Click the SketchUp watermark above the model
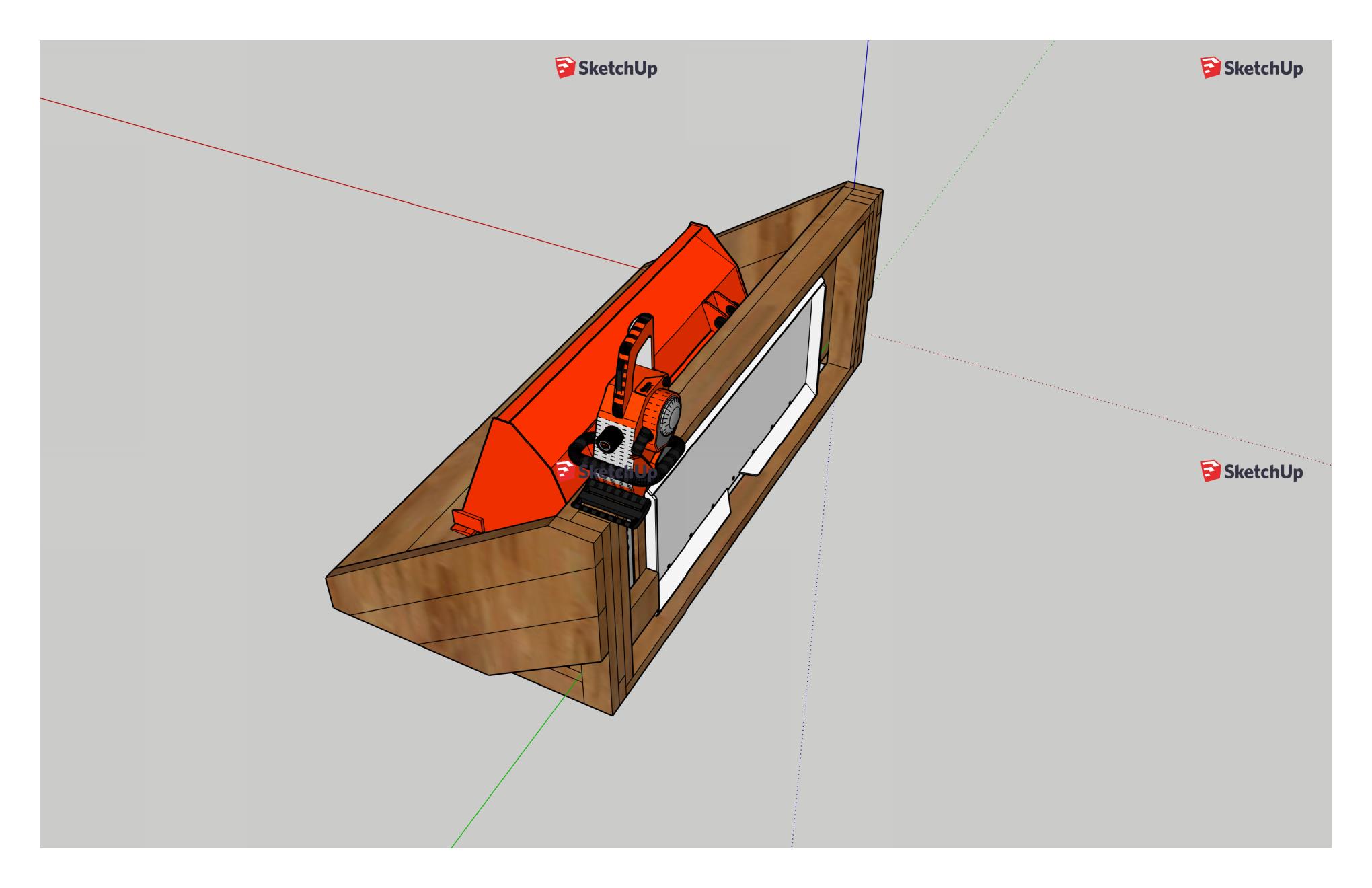Image resolution: width=1372 pixels, height=888 pixels. (x=606, y=68)
